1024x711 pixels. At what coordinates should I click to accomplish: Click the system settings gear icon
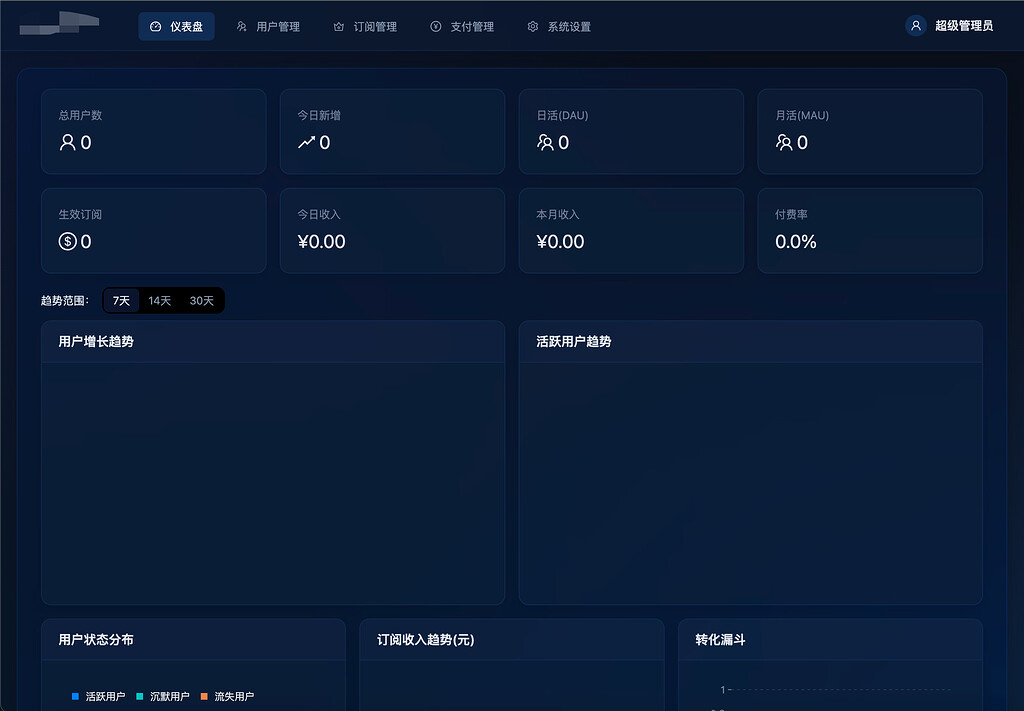pyautogui.click(x=533, y=27)
